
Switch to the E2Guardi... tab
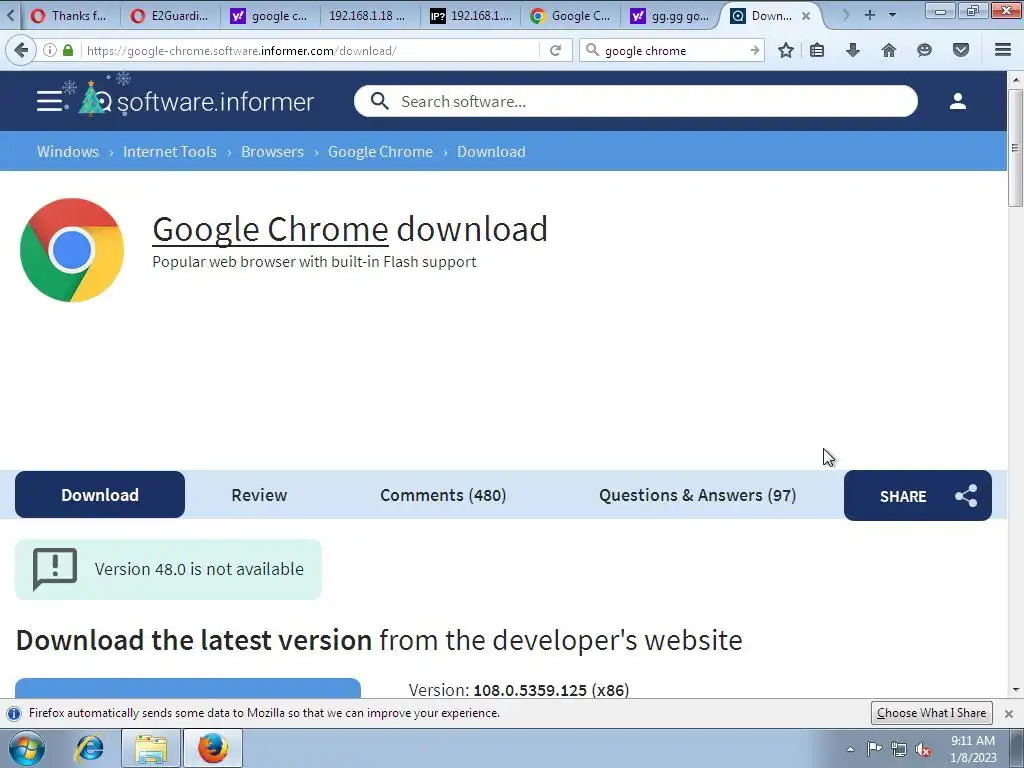coord(170,16)
